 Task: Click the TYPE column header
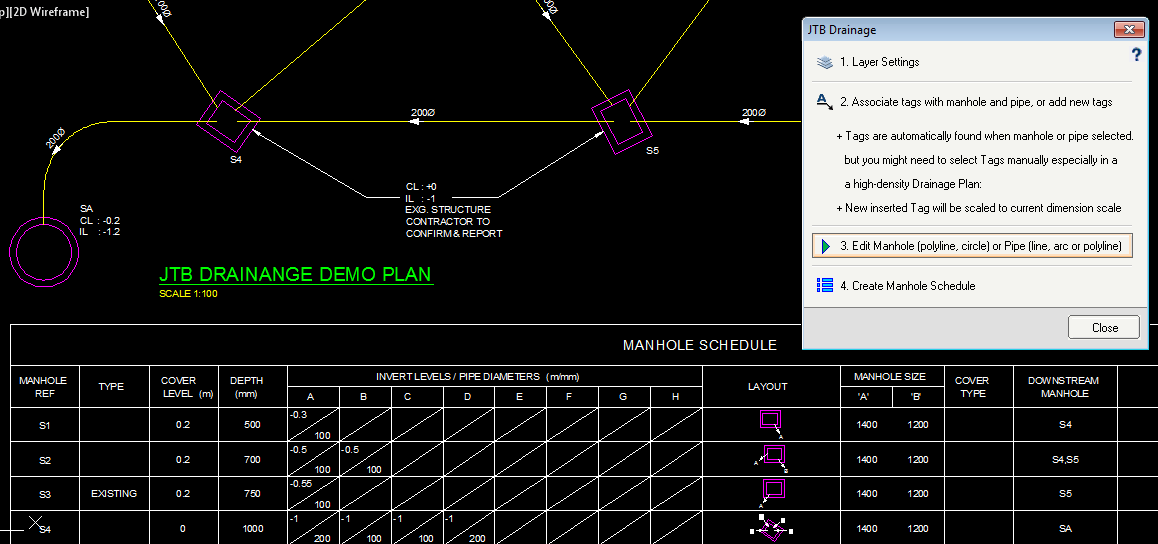point(111,386)
